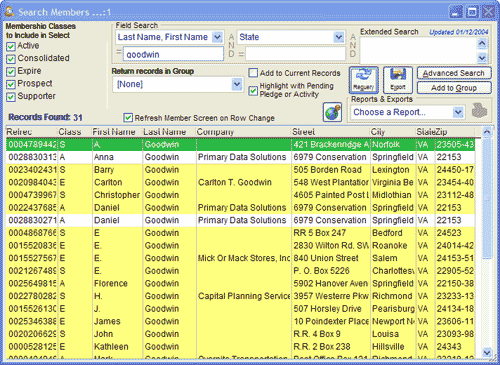The image size is (500, 365).
Task: Click Extended Search box scroll down arrow
Action: (x=482, y=58)
